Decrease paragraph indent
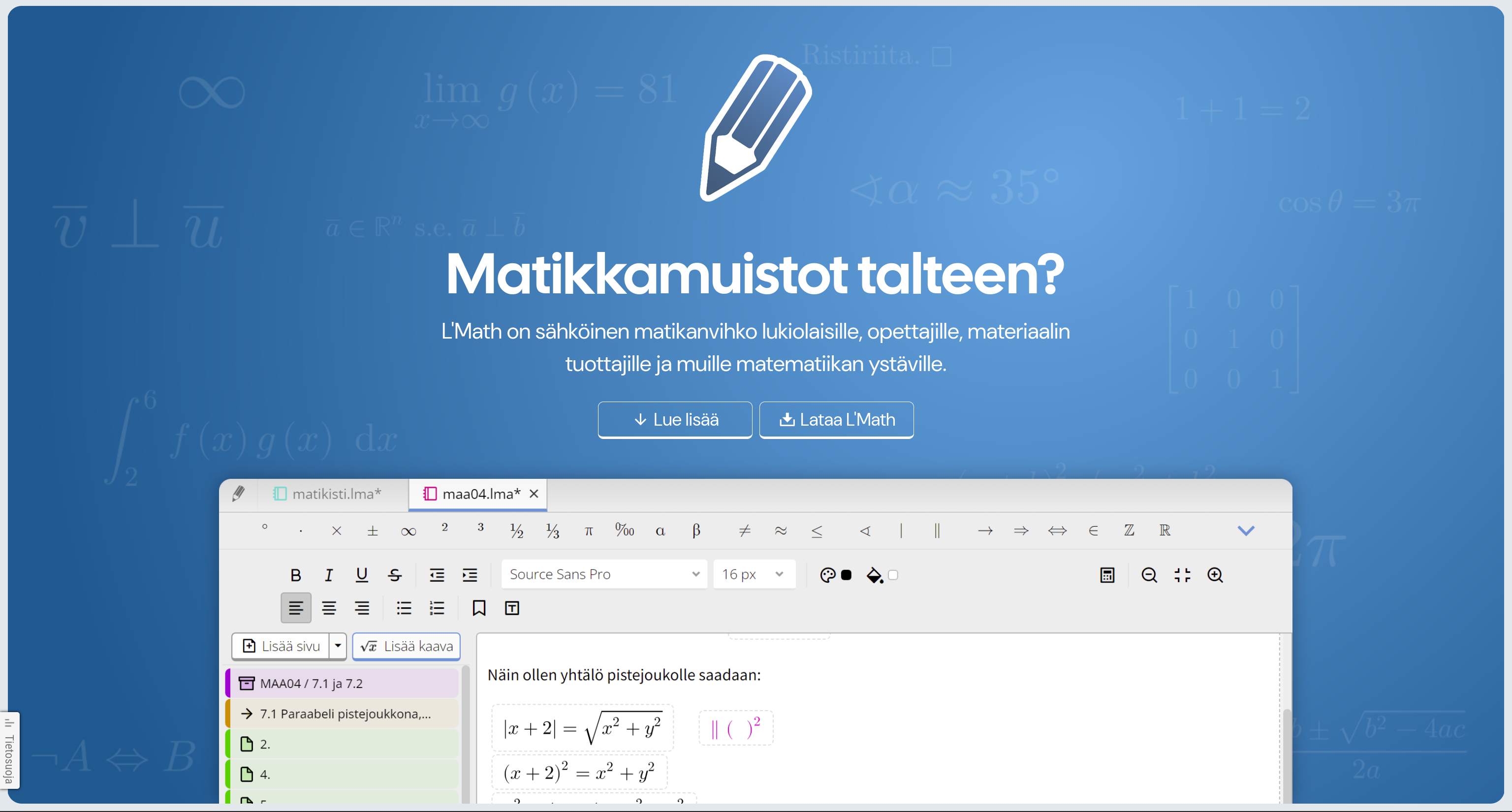The image size is (1512, 812). pos(437,575)
